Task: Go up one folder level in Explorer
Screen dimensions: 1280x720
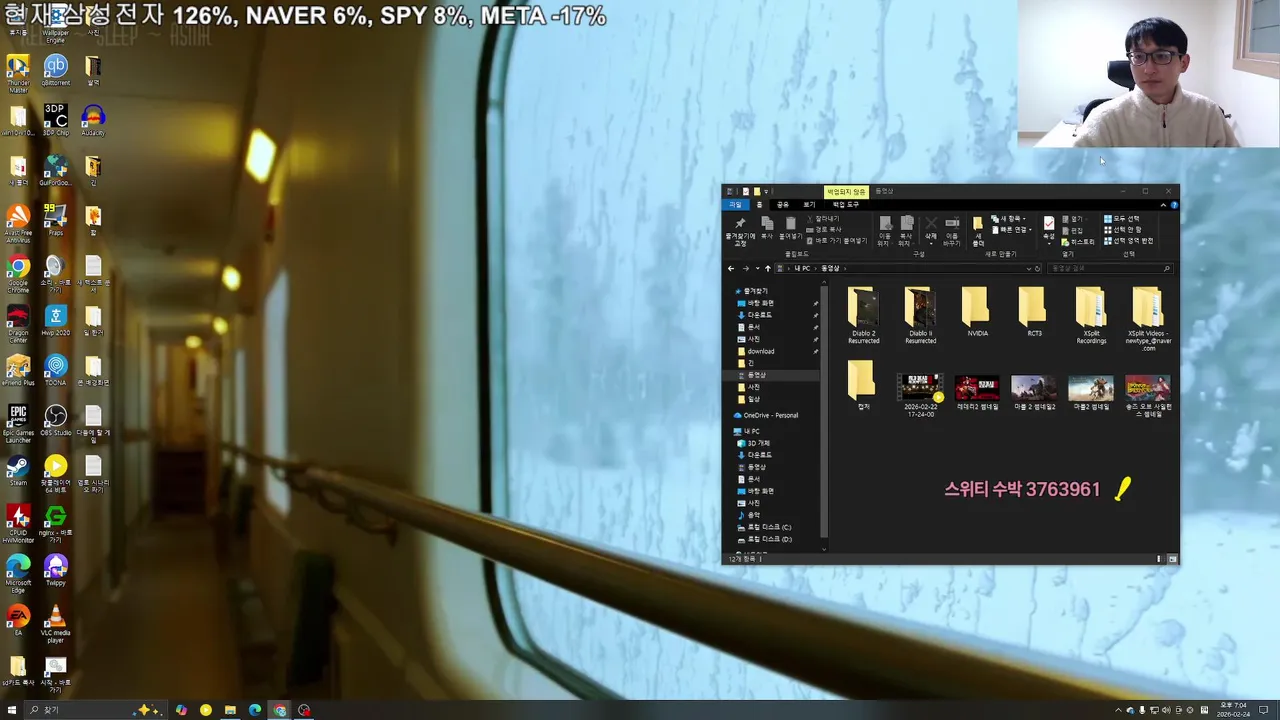Action: point(768,268)
